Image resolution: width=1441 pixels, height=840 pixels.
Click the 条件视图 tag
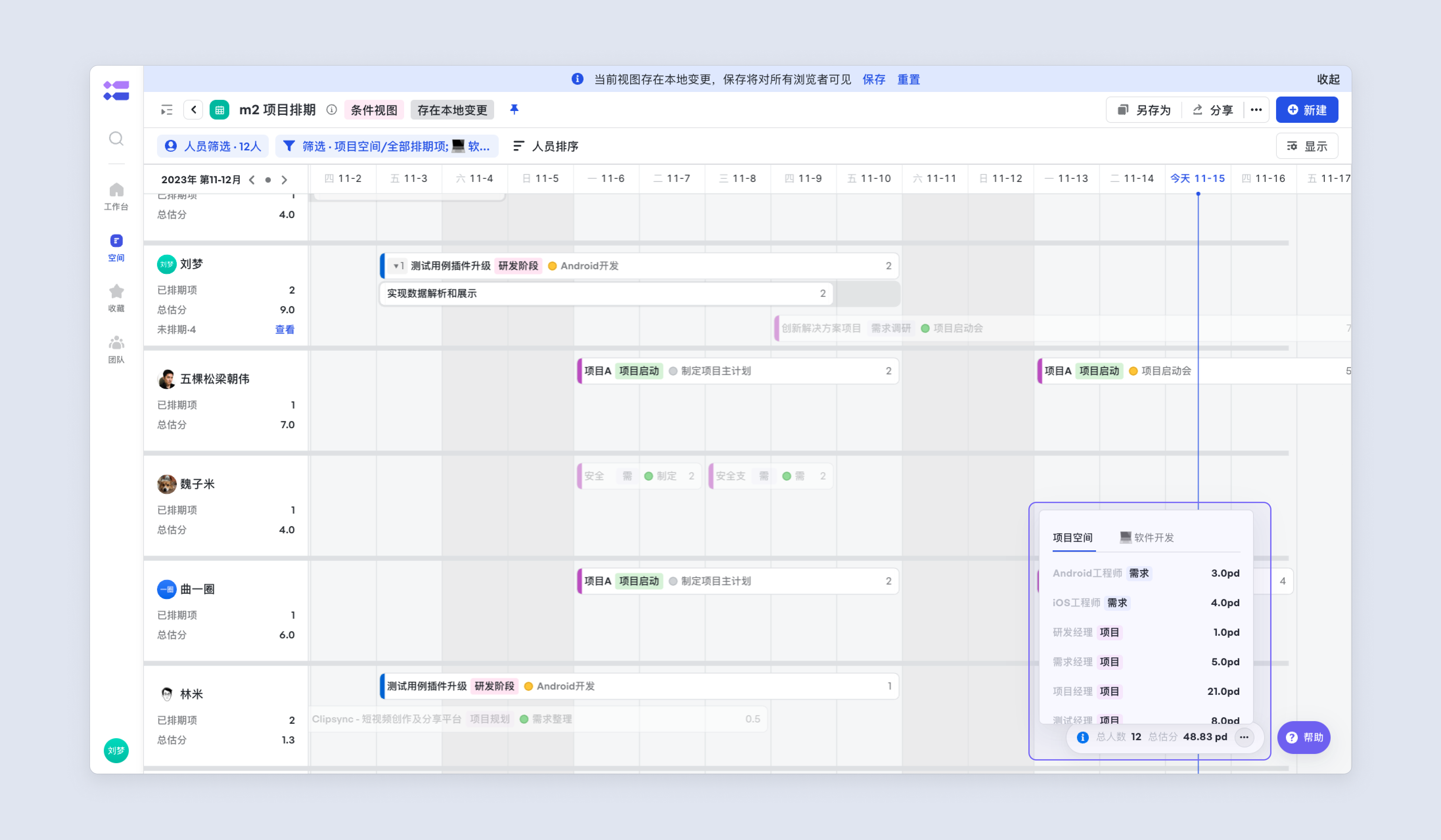click(x=374, y=110)
